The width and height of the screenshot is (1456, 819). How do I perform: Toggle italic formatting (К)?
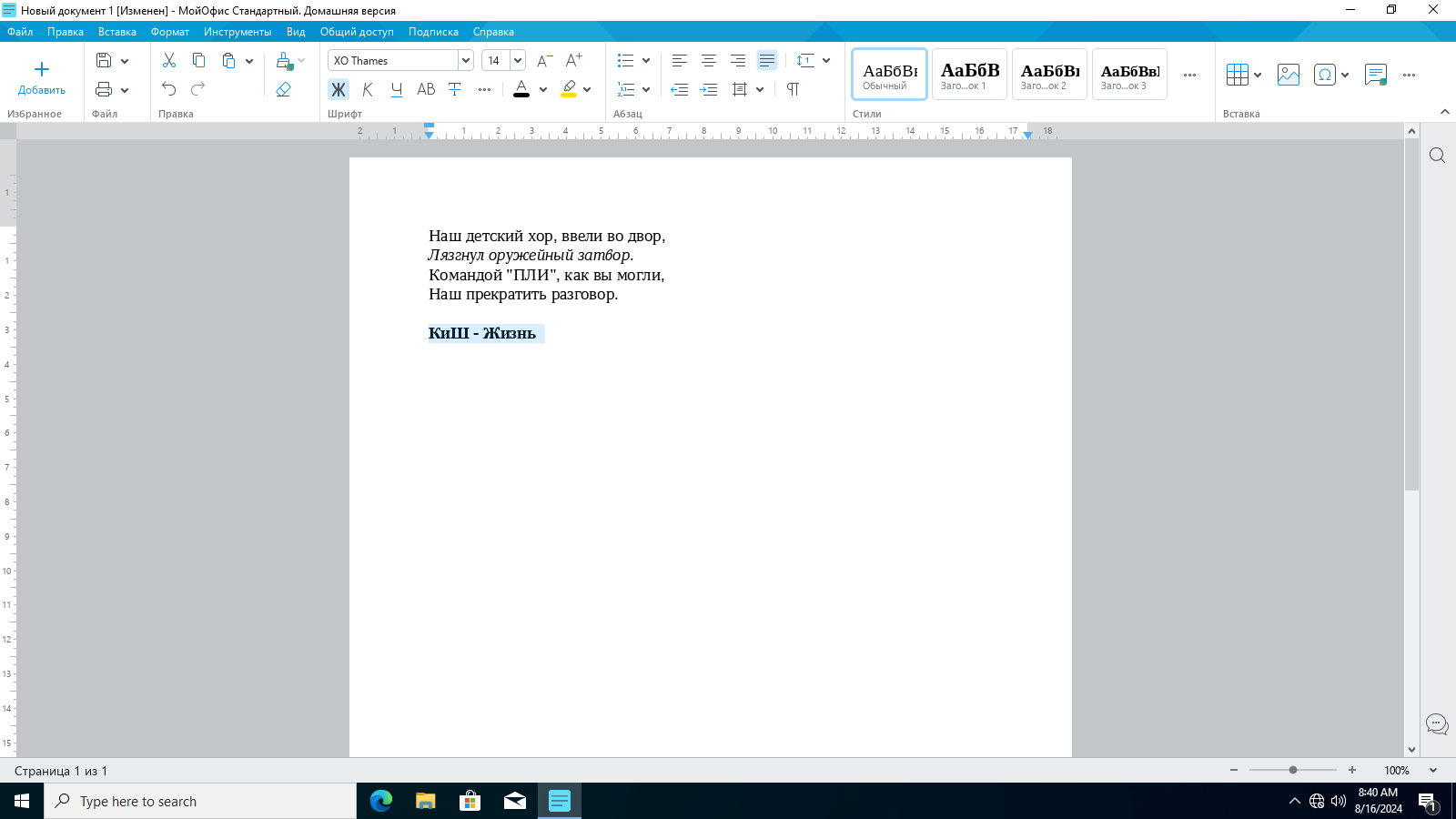[368, 89]
